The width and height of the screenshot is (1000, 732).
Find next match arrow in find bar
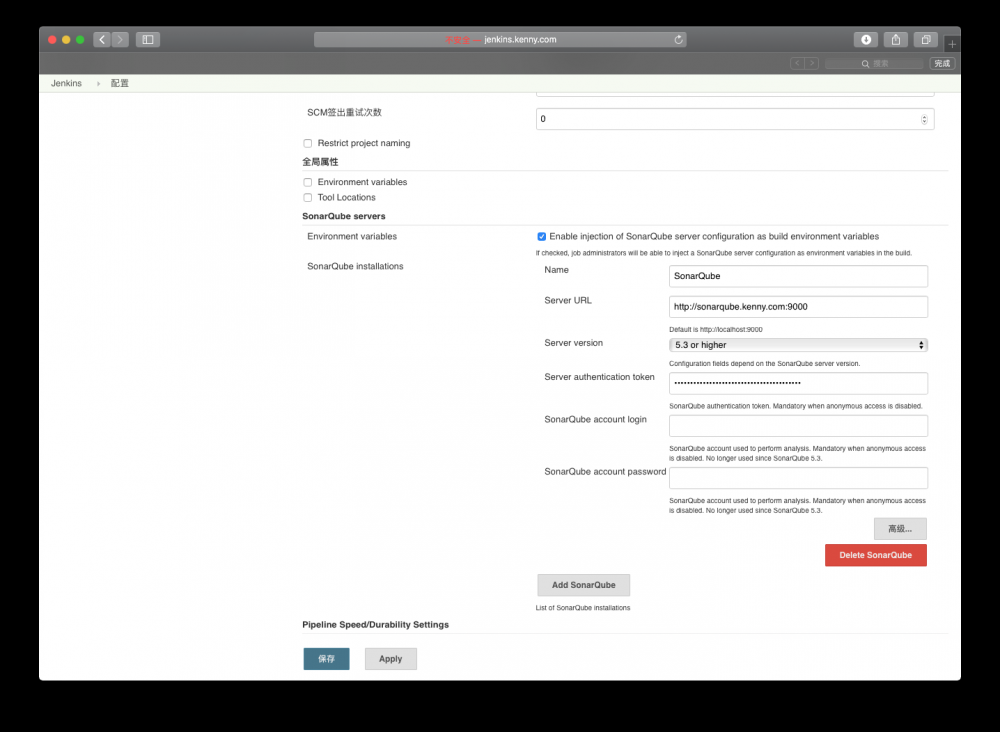(811, 63)
